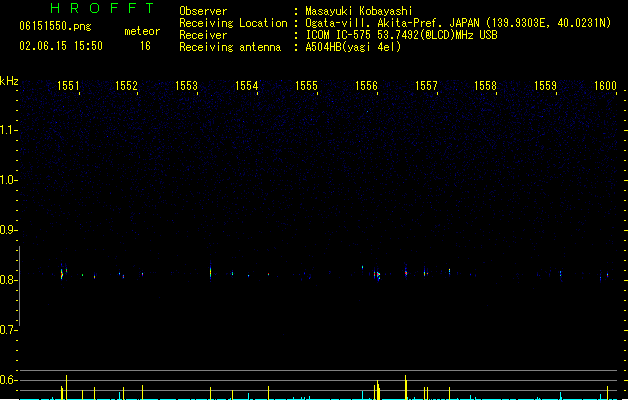This screenshot has height=400, width=629.
Task: Click the date stamp 02.06.15 15:50
Action: coord(61,46)
